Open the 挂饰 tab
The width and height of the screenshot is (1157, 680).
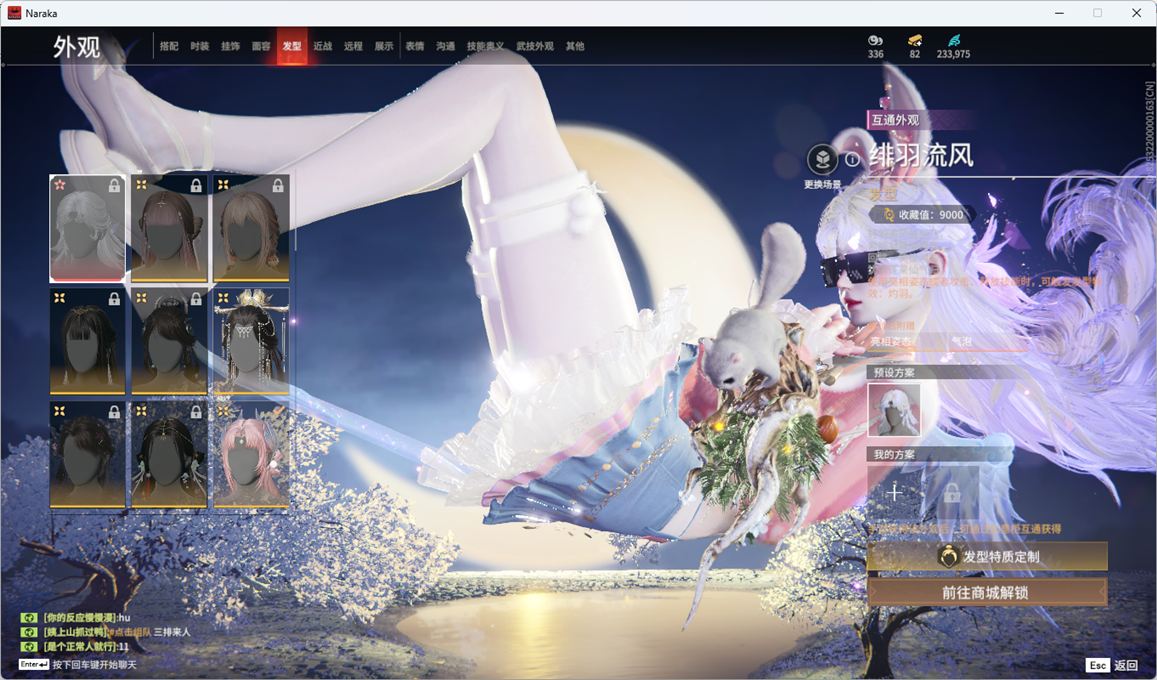pos(230,46)
